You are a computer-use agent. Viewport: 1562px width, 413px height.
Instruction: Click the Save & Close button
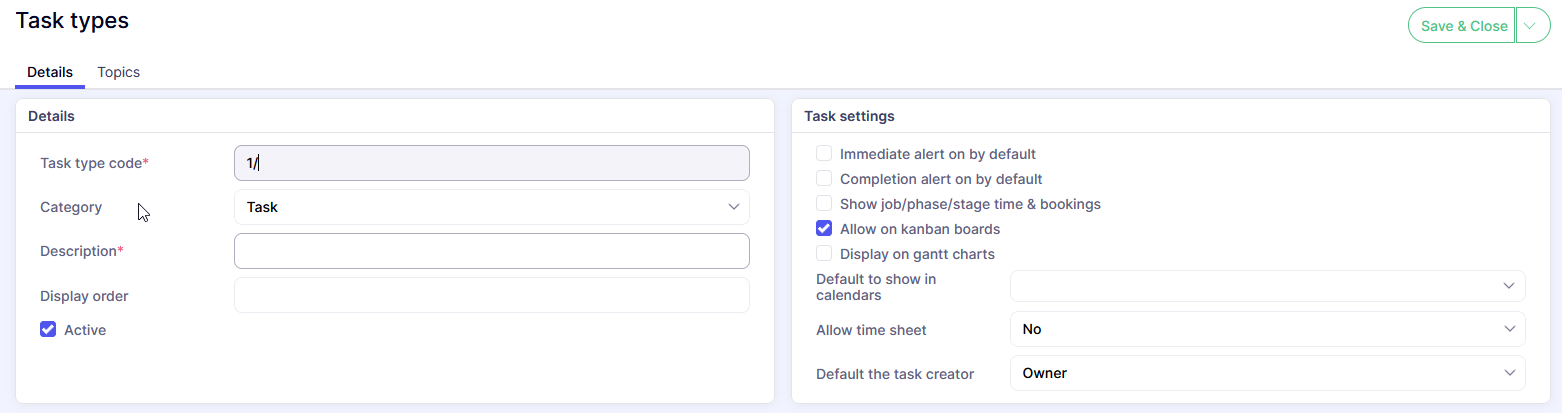[x=1463, y=26]
